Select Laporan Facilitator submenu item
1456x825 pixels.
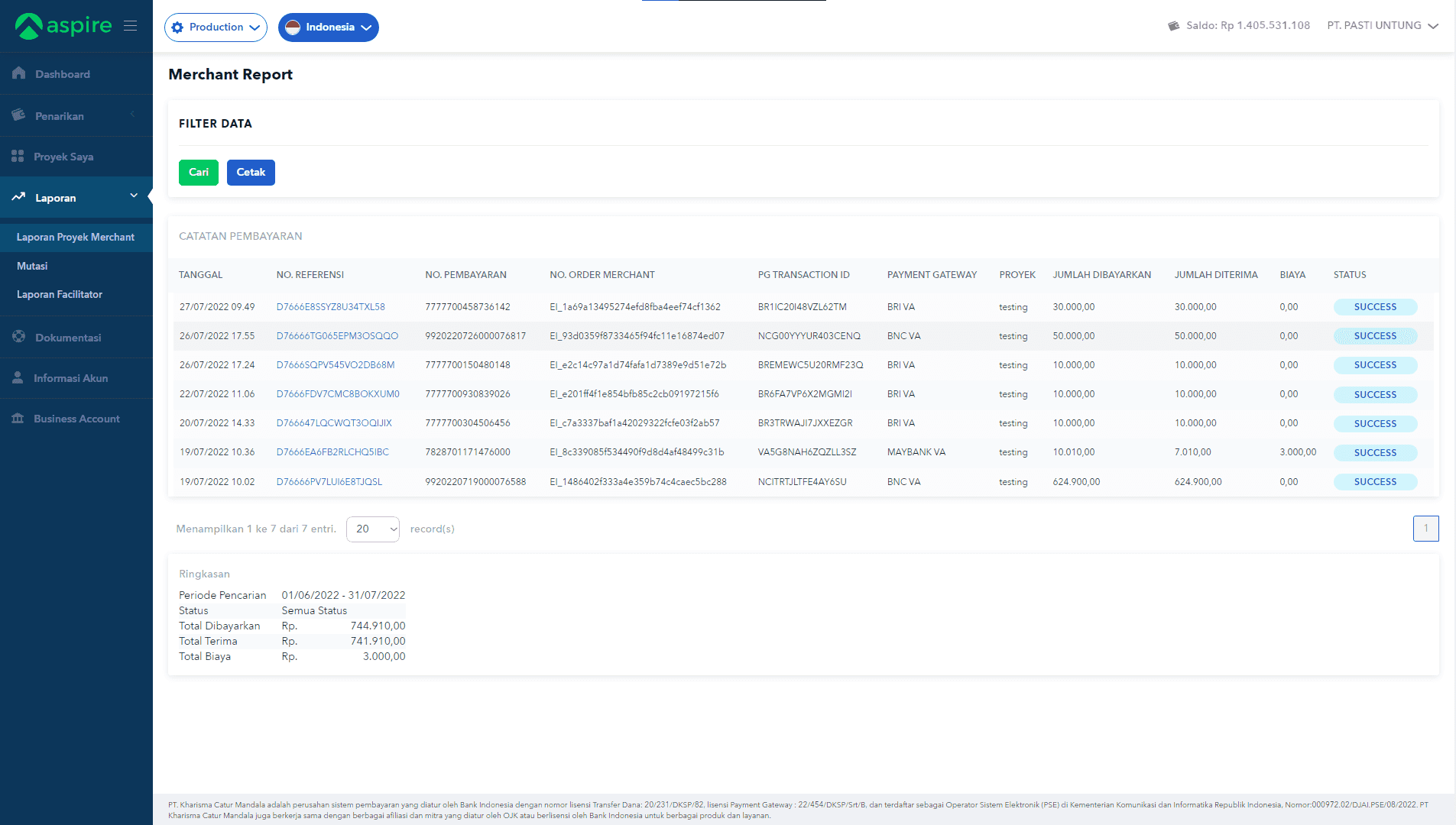pyautogui.click(x=60, y=294)
